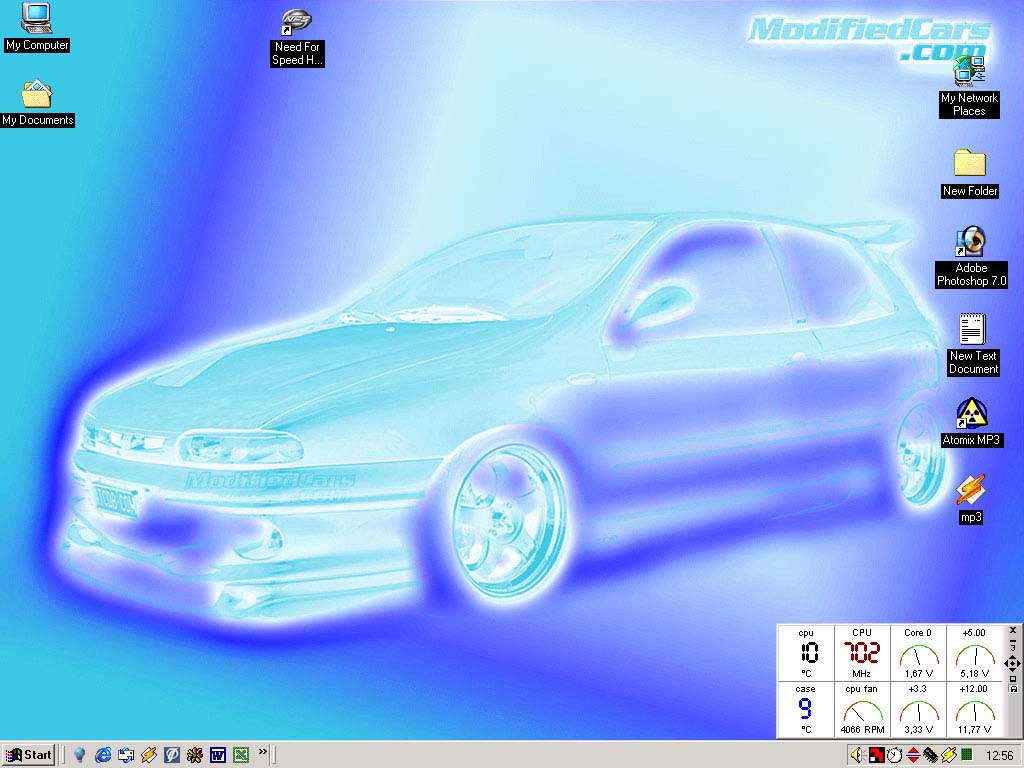Select the mp3 Winamp shortcut icon

click(x=970, y=490)
